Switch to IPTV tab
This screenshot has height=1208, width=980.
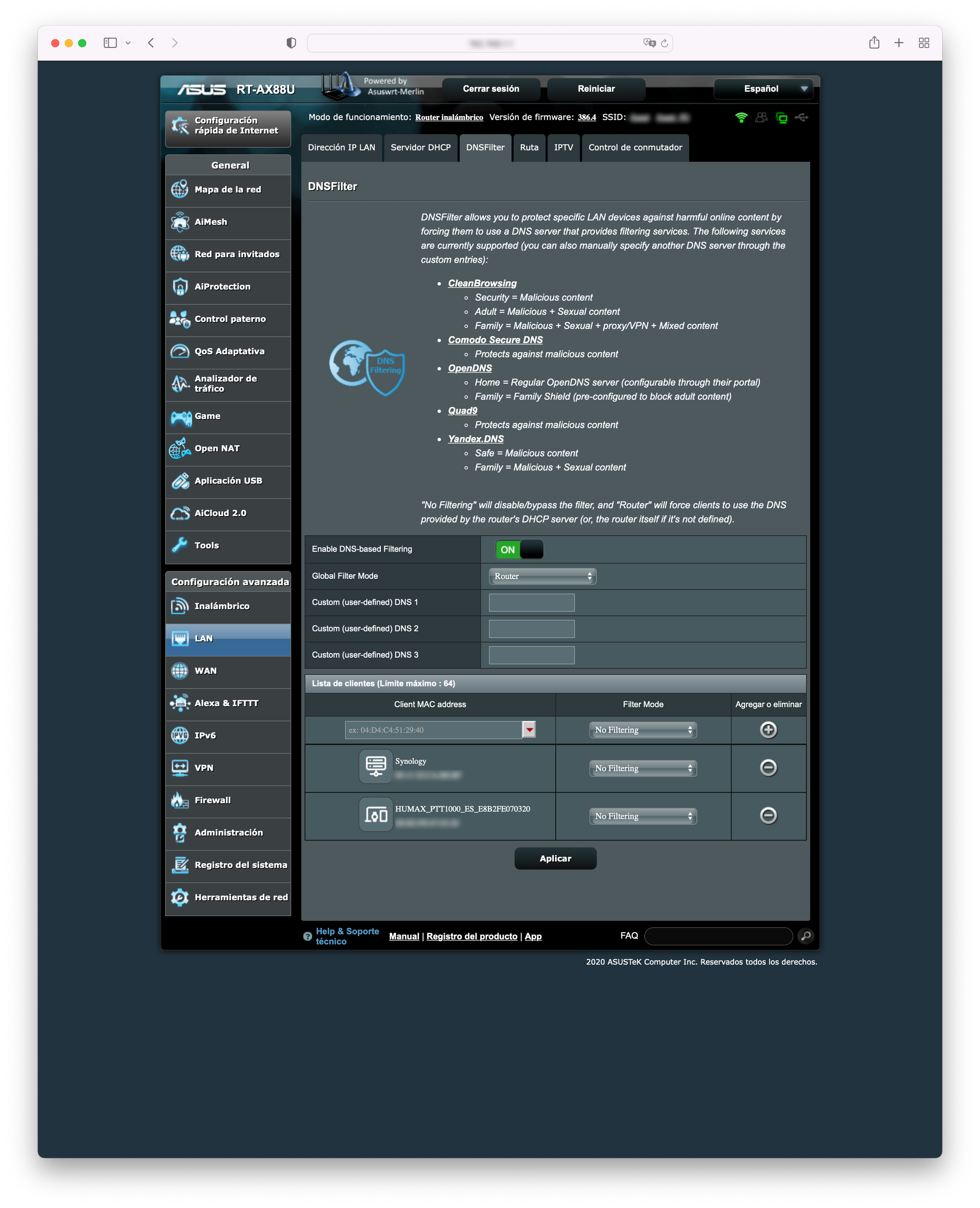pyautogui.click(x=563, y=148)
